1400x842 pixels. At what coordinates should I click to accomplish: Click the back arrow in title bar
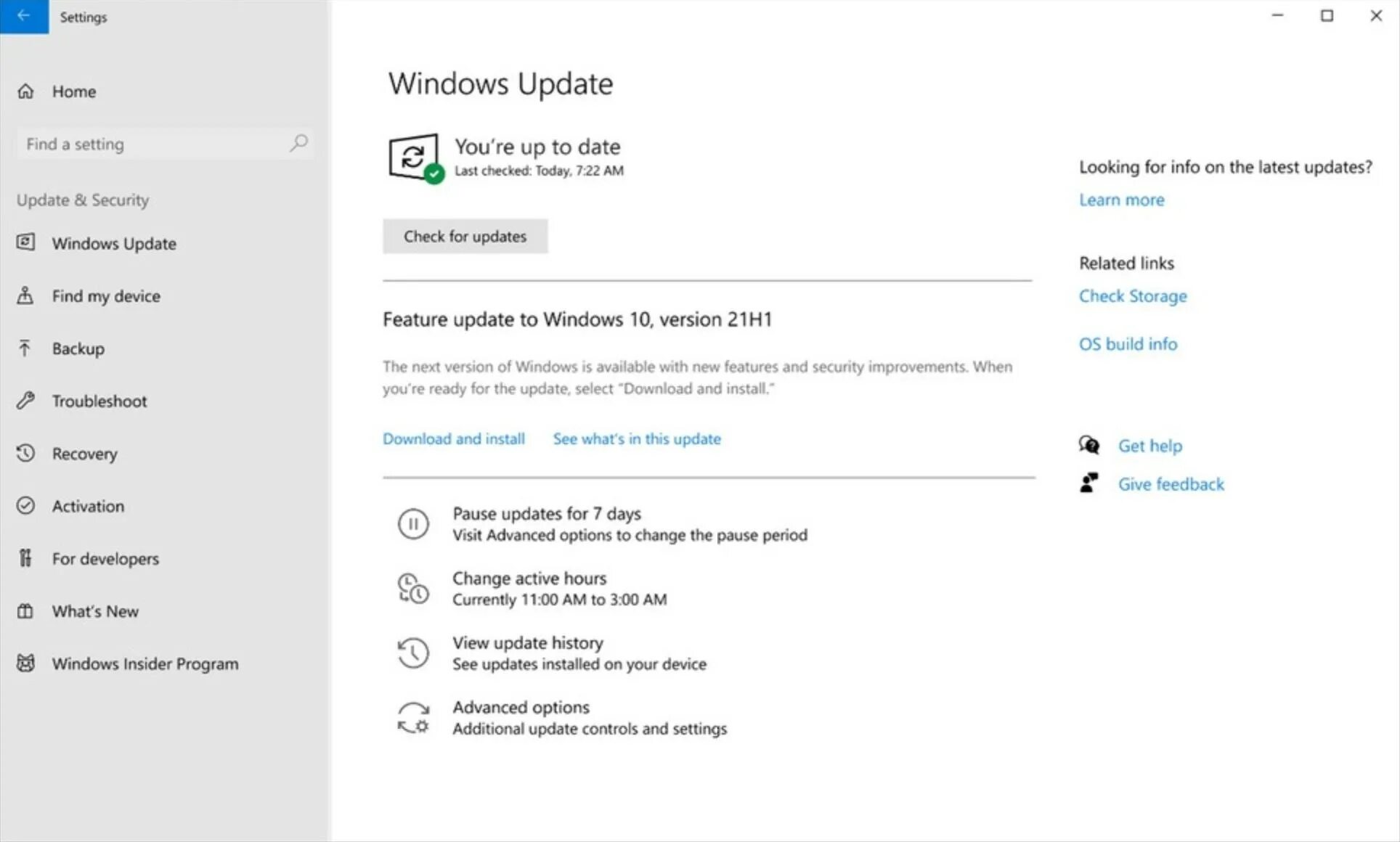24,16
